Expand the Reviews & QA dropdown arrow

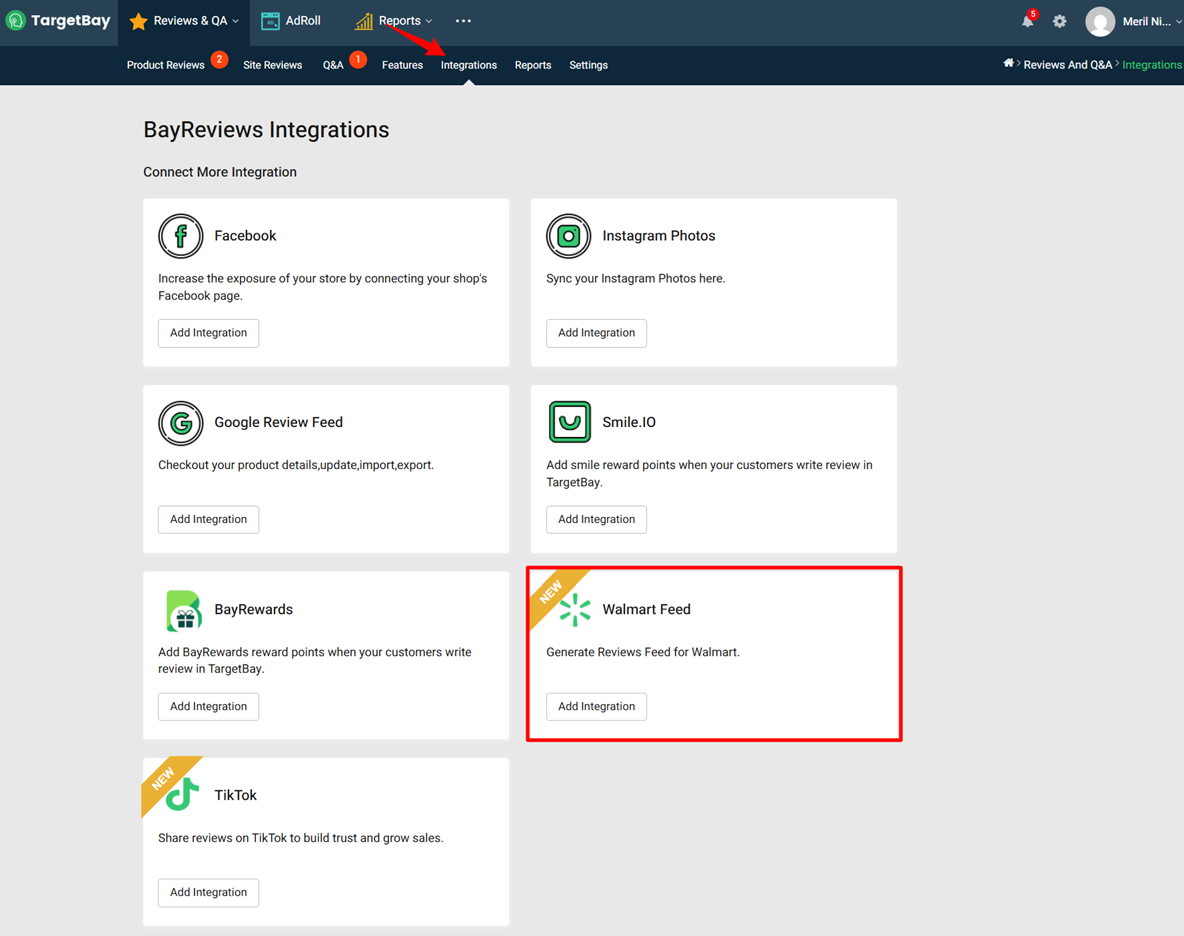pyautogui.click(x=236, y=21)
